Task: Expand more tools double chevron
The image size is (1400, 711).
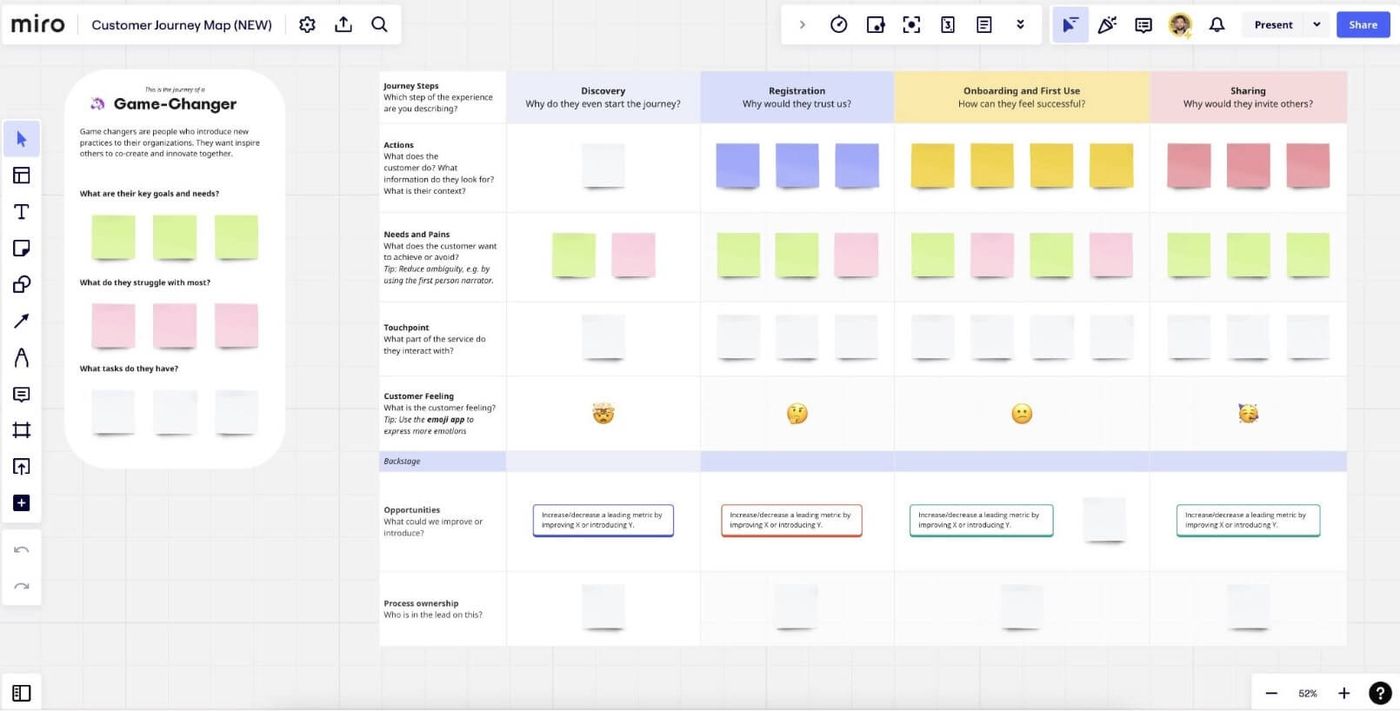Action: pos(1020,25)
